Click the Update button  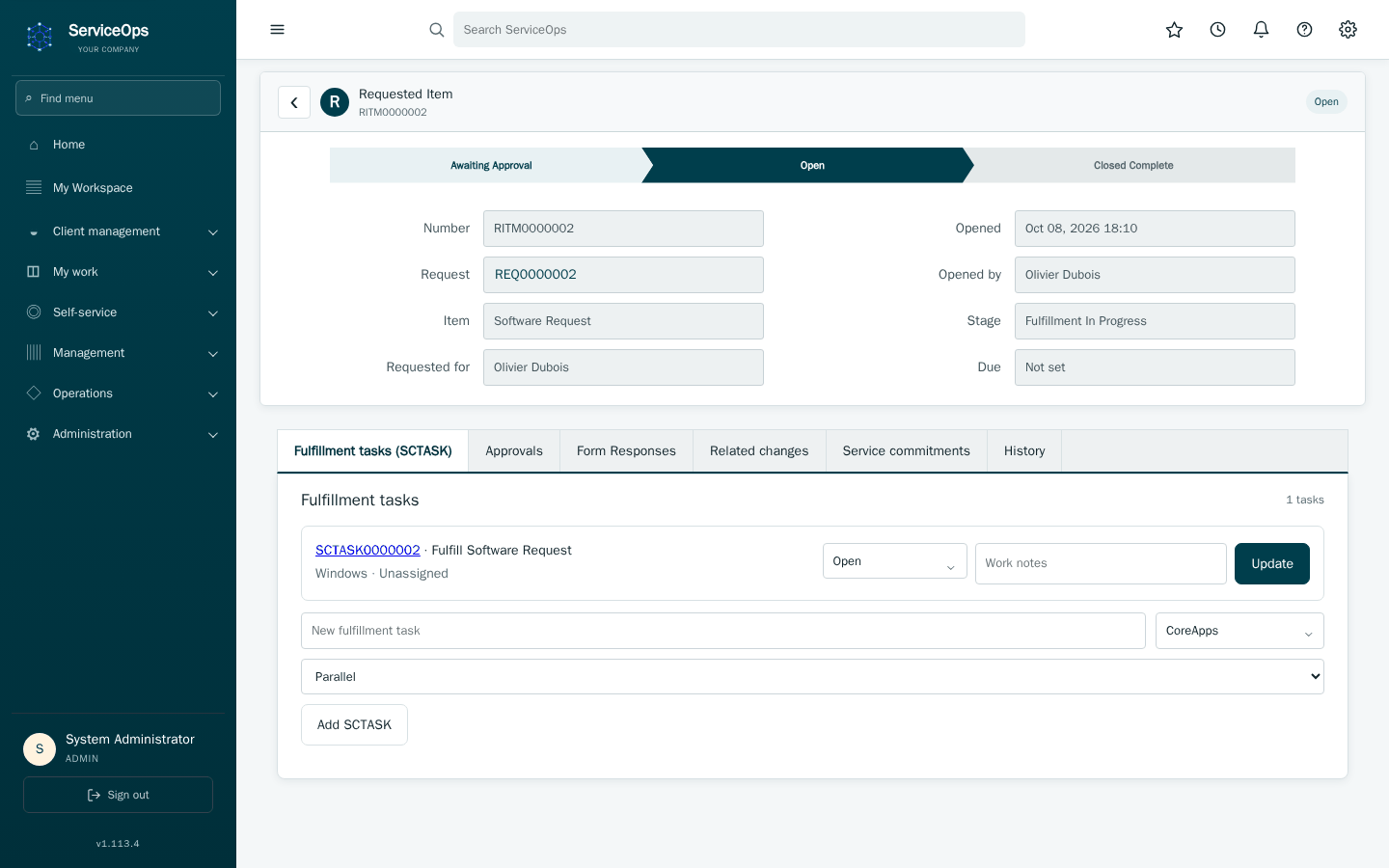(1272, 563)
